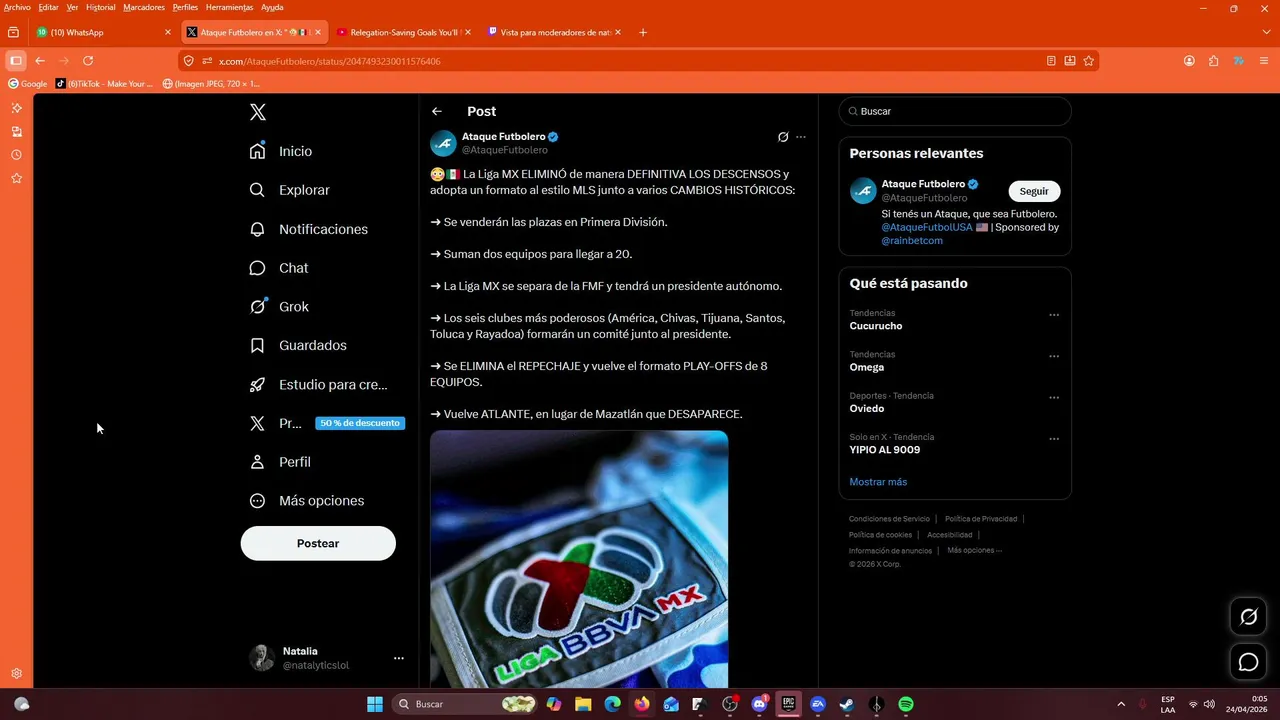Open a new browser tab
The height and width of the screenshot is (720, 1280).
pyautogui.click(x=643, y=32)
